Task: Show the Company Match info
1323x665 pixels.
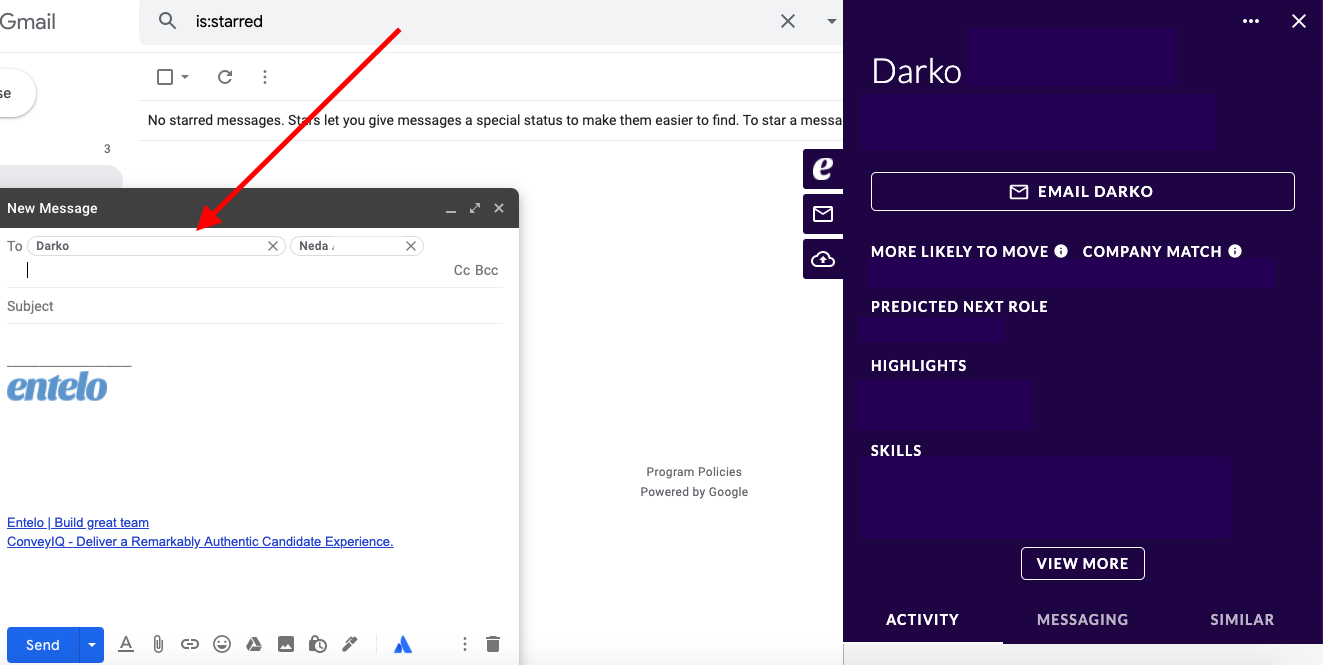Action: (1235, 251)
